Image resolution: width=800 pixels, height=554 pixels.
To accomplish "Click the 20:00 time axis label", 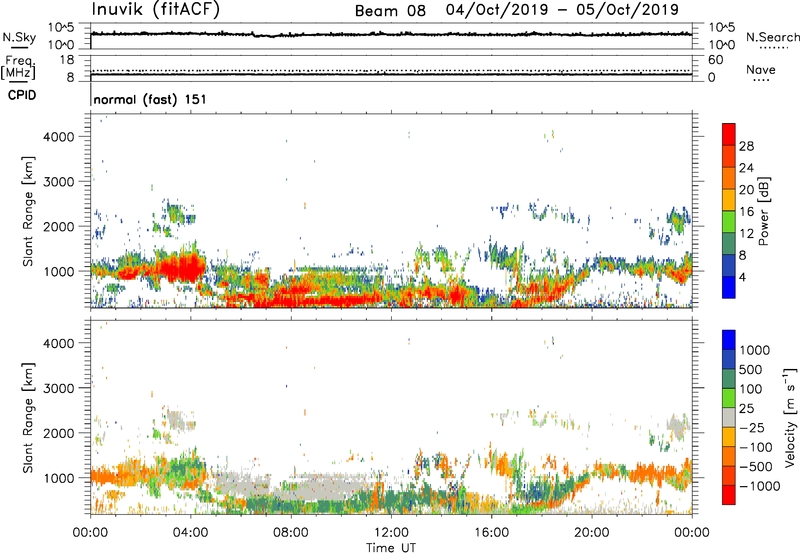I will (x=591, y=533).
